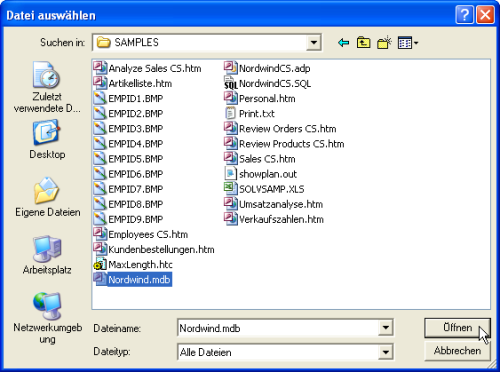500x372 pixels.
Task: Click the Abbrechen button
Action: click(x=457, y=351)
